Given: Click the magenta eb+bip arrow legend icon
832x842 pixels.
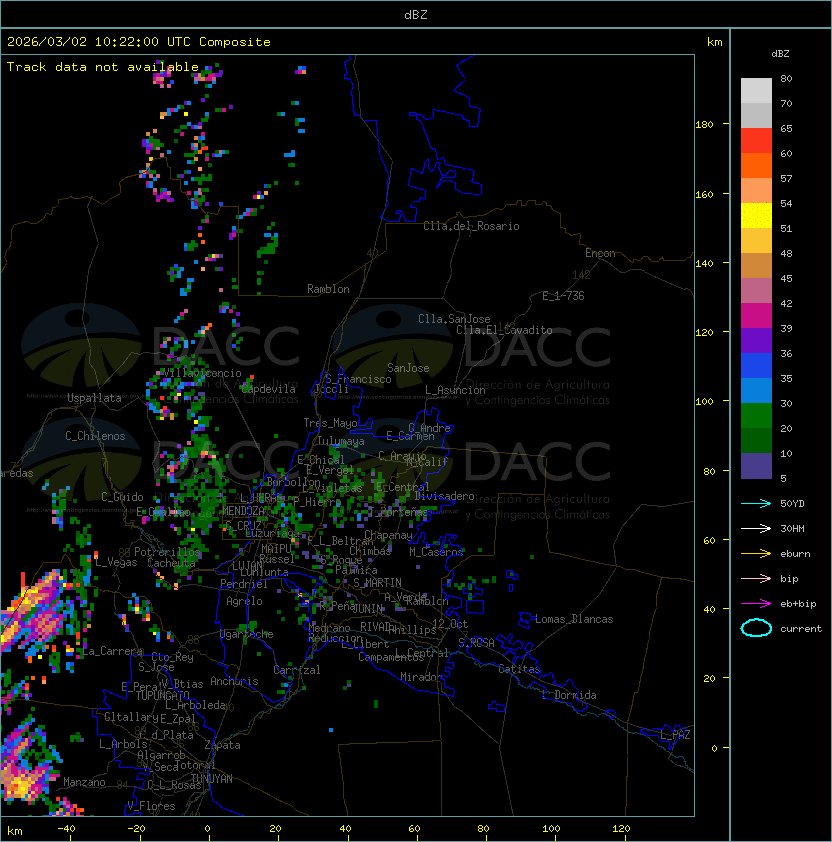Looking at the screenshot, I should pos(756,604).
